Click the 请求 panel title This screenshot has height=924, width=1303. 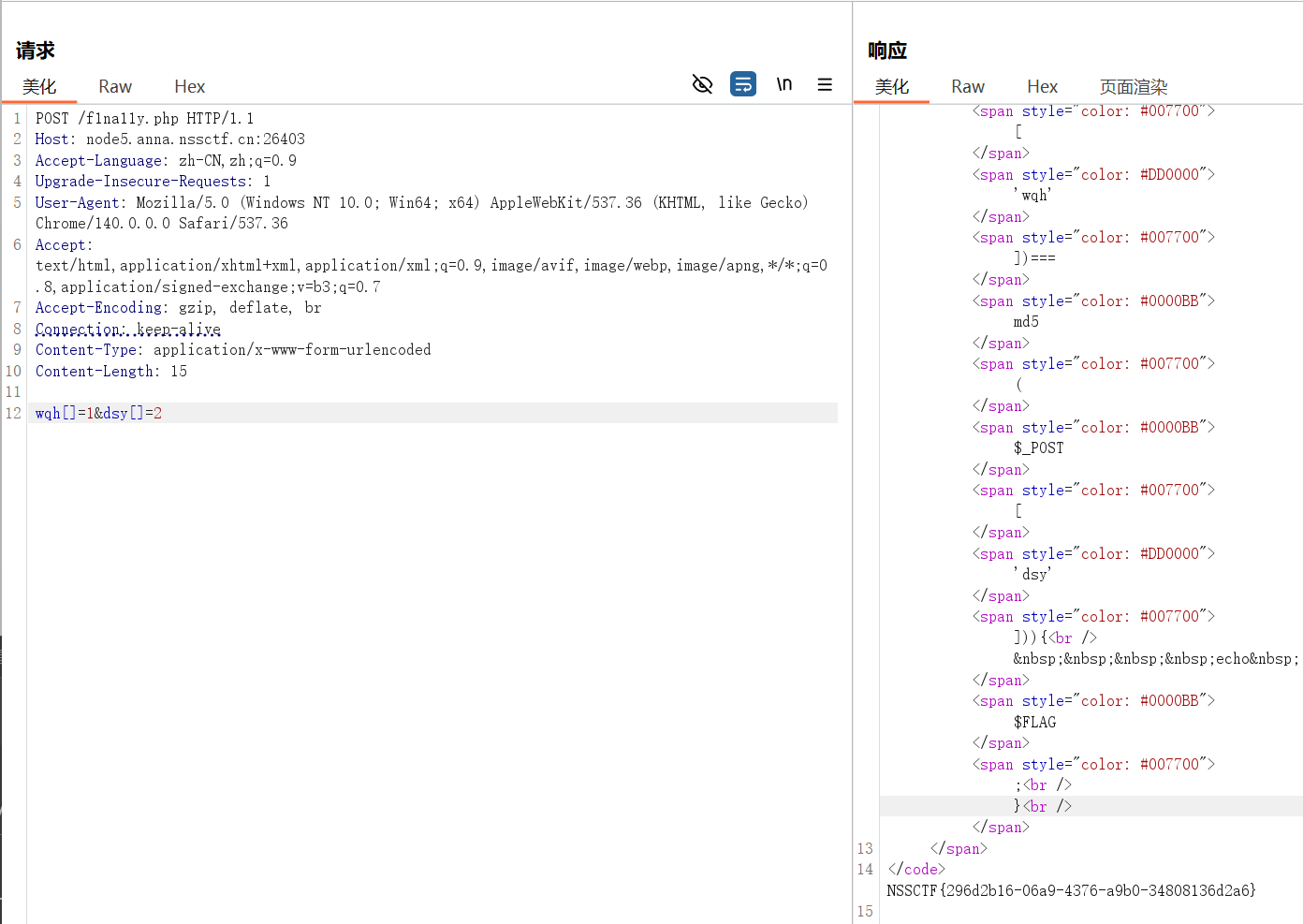point(36,51)
